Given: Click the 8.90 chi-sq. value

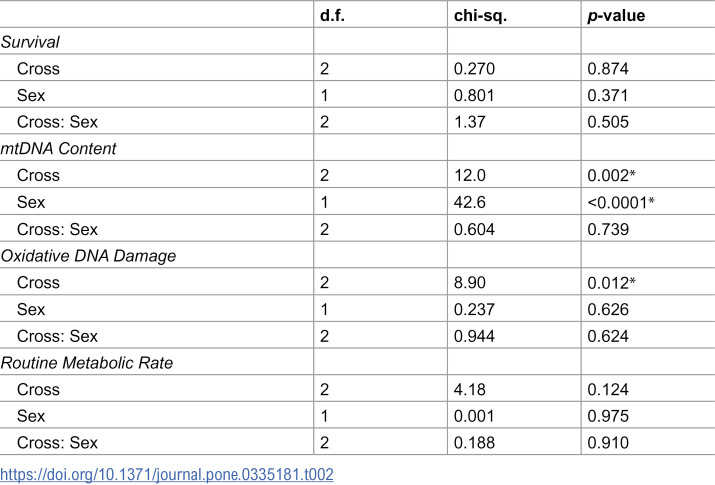Looking at the screenshot, I should [x=470, y=283].
